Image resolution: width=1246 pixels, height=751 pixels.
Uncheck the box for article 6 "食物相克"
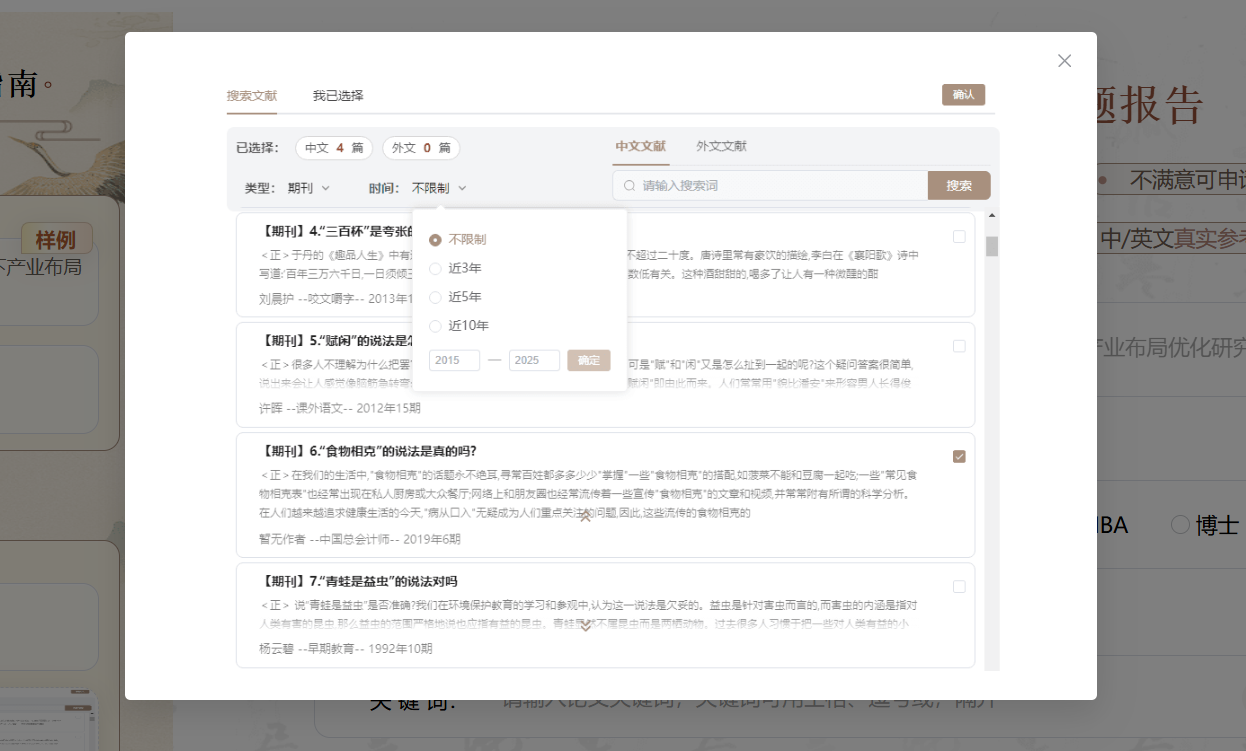tap(959, 456)
